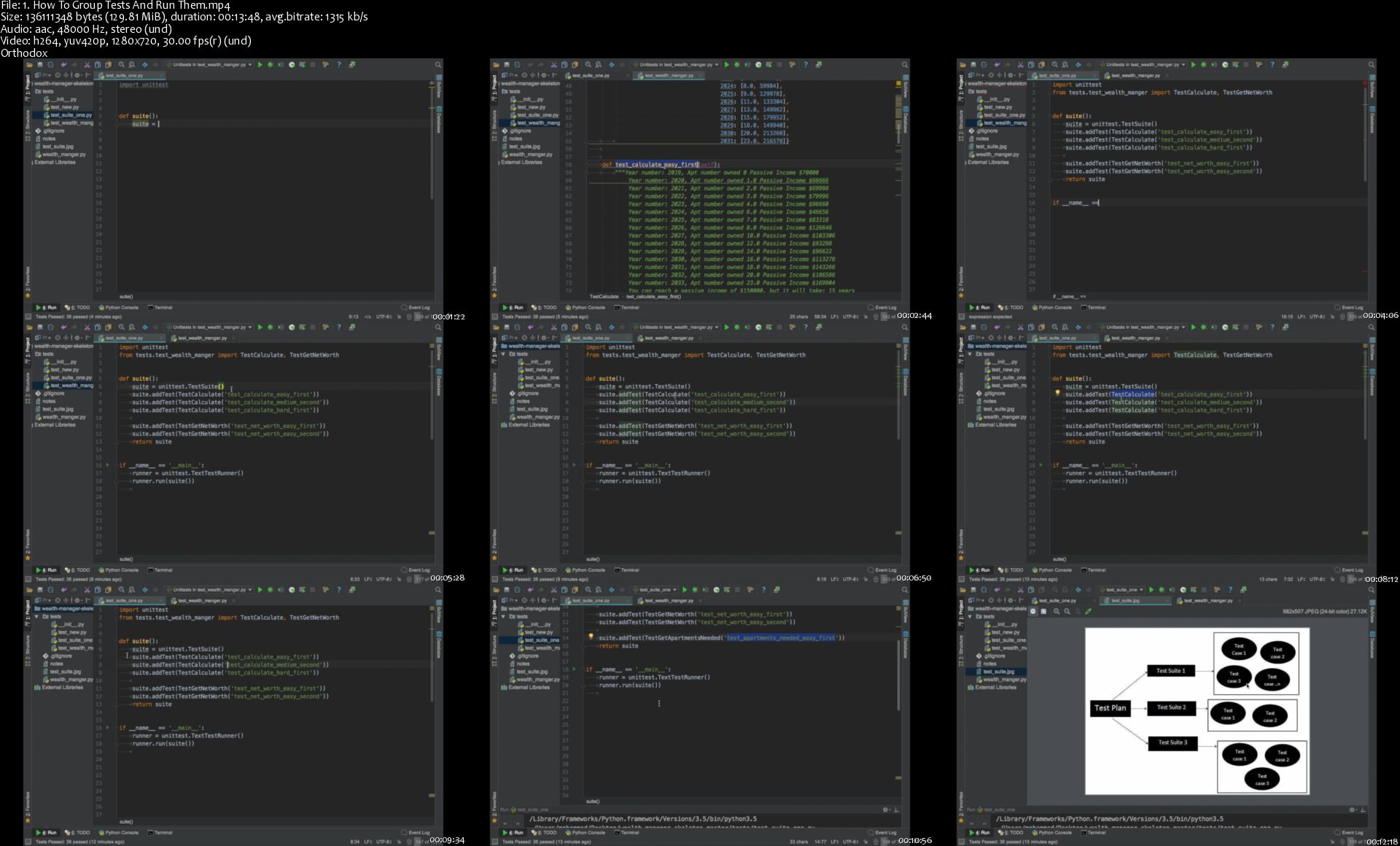
Task: Click the green Run icon in the 00:02:44 frame
Action: click(726, 65)
